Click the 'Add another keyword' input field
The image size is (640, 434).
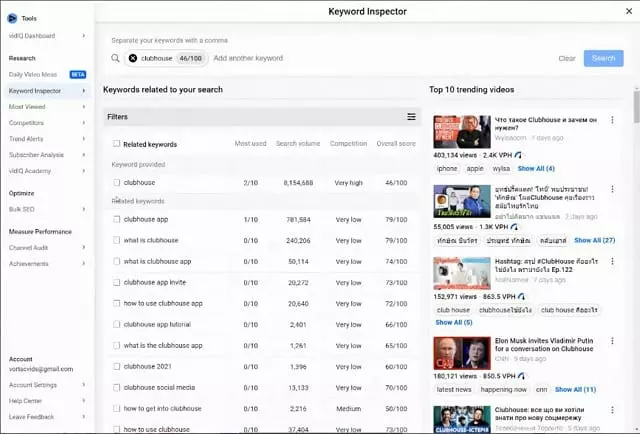coord(248,58)
